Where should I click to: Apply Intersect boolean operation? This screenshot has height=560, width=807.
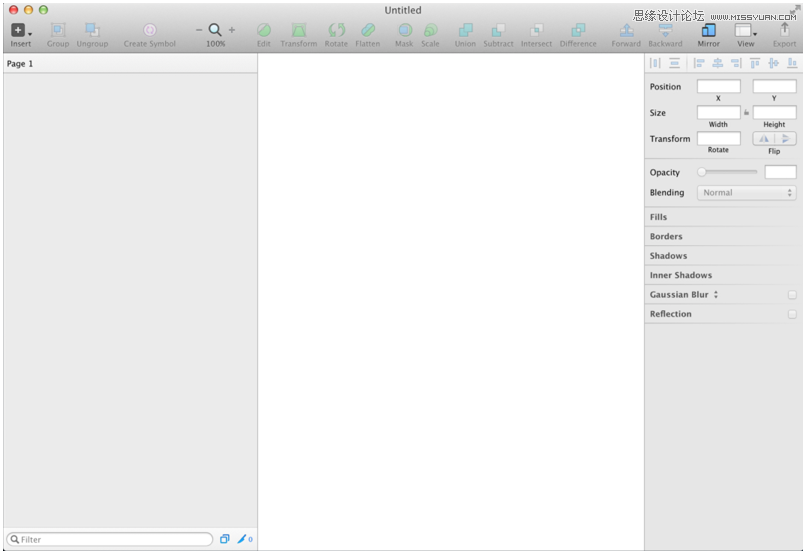click(x=536, y=30)
